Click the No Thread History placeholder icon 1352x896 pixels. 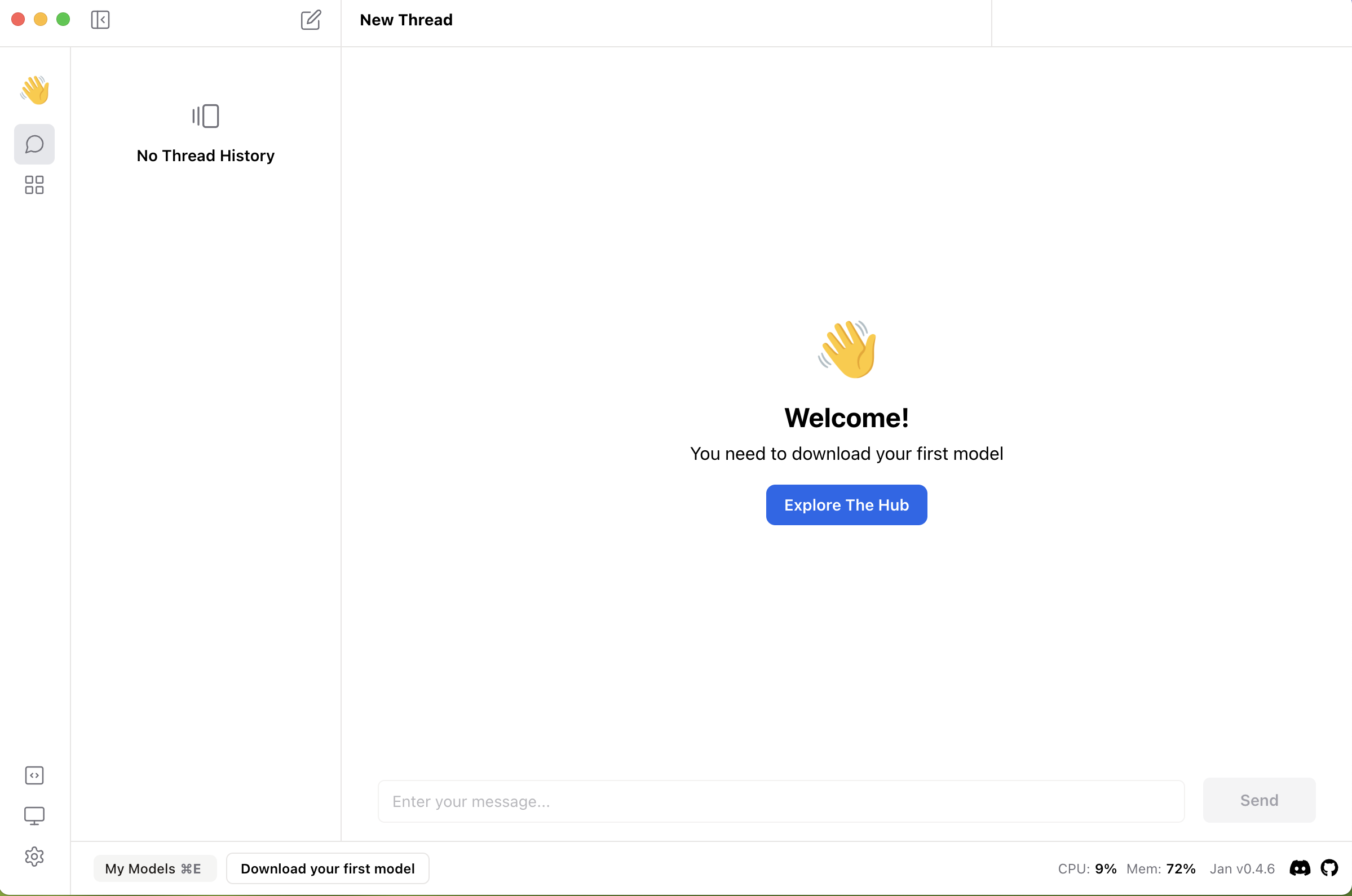[206, 116]
